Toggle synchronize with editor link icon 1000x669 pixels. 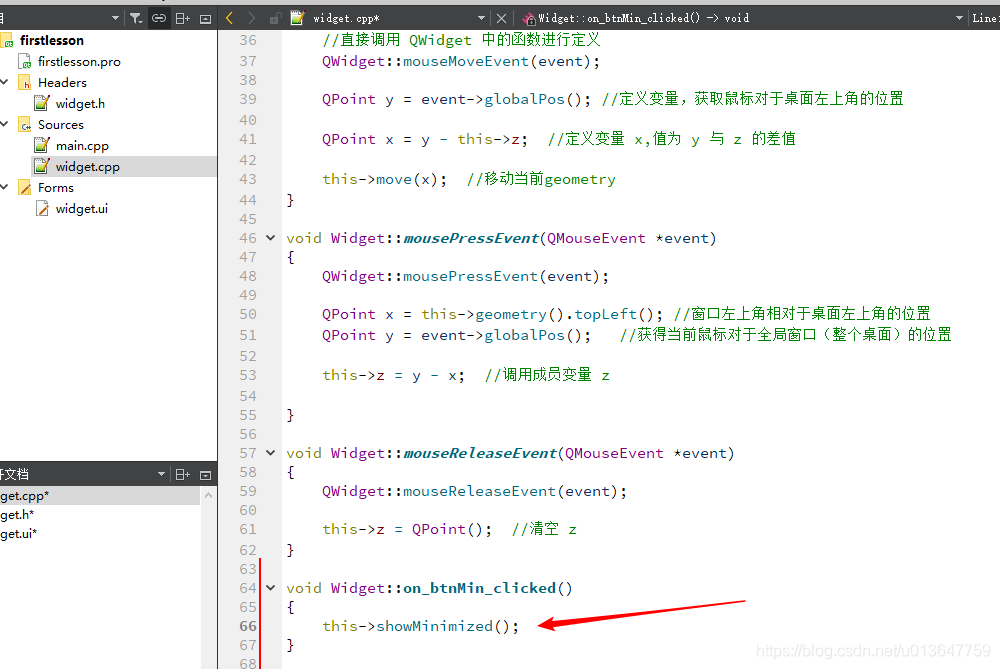click(x=159, y=18)
